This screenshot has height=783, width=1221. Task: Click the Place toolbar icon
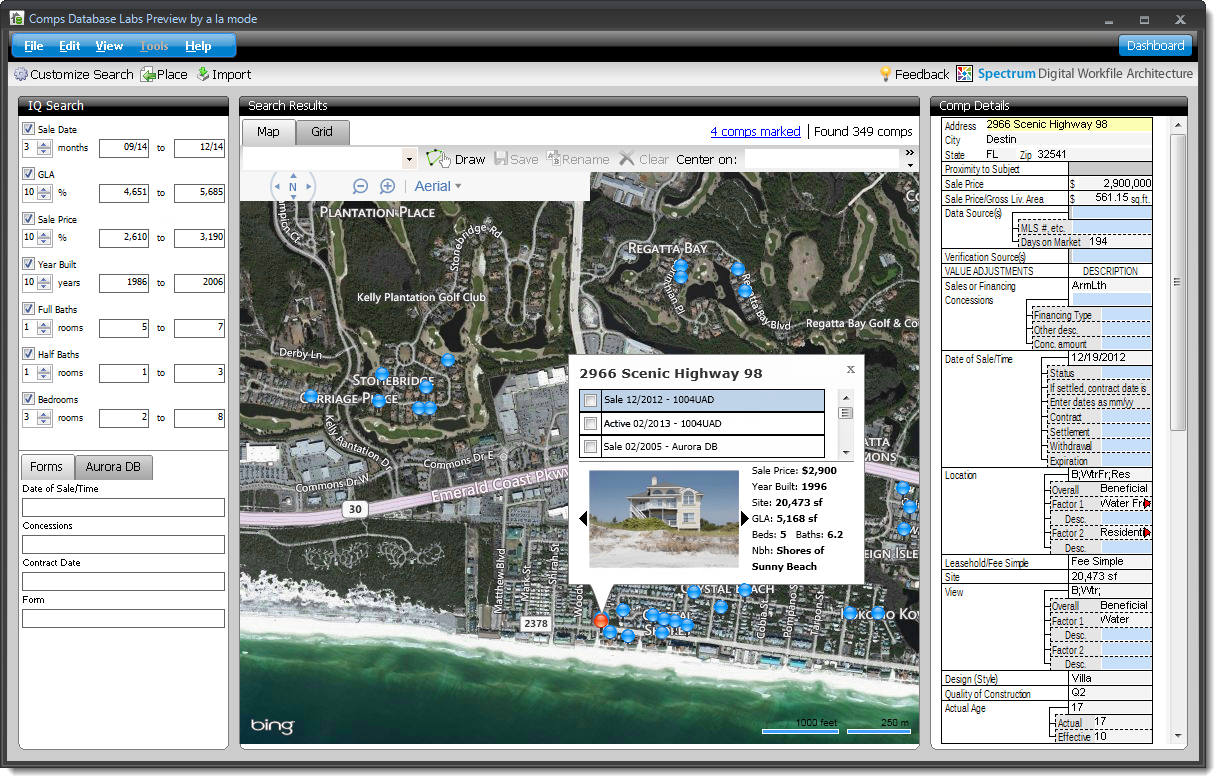pos(148,74)
